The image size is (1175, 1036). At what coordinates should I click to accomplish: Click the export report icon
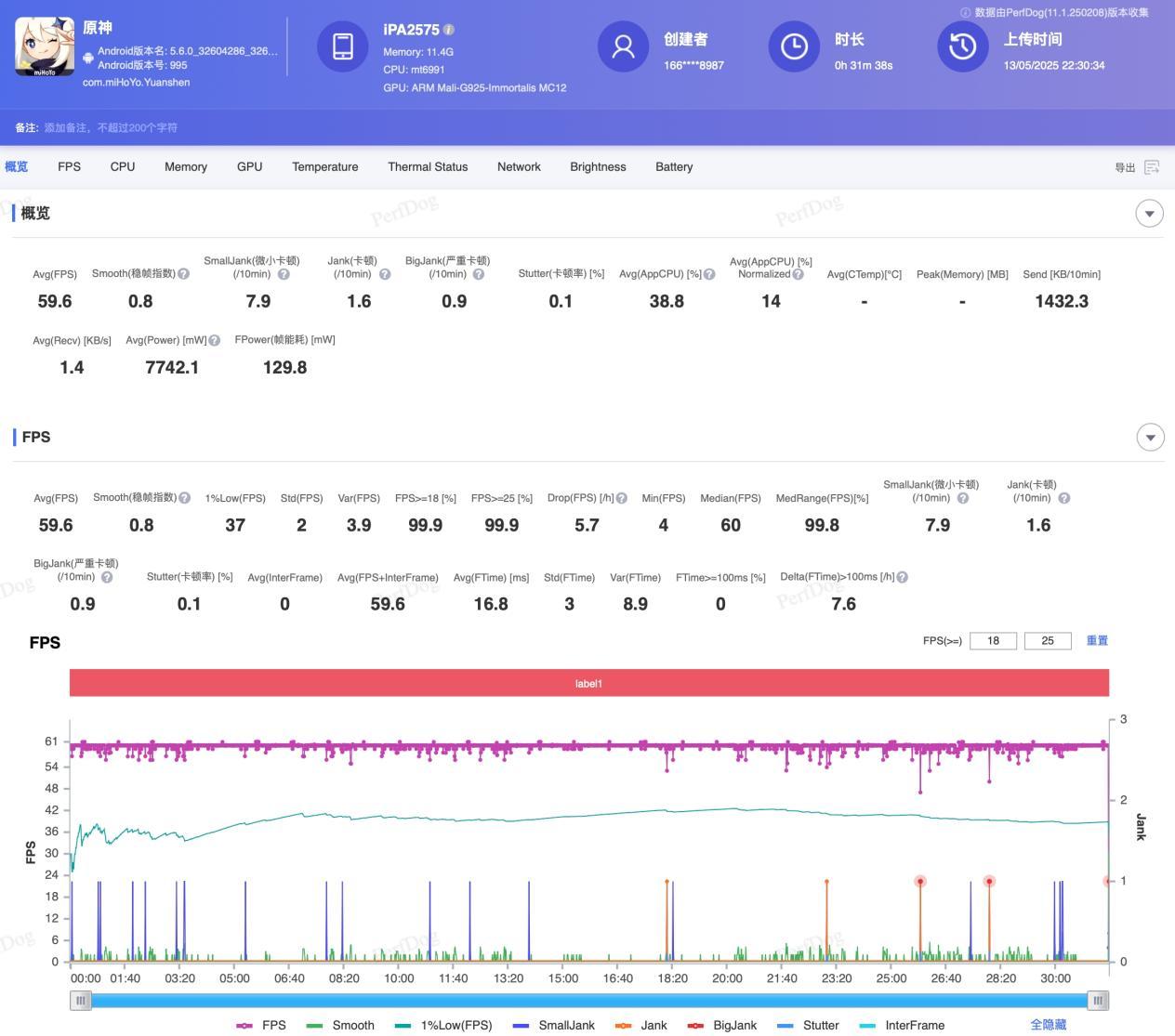(1152, 167)
